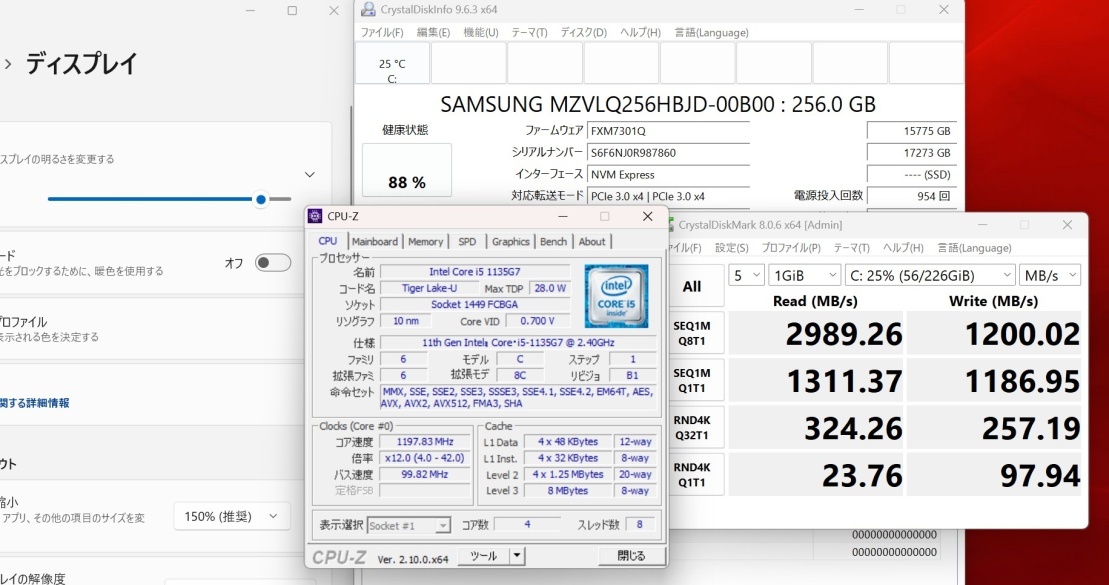The height and width of the screenshot is (585, 1109).
Task: Click the SEQ1M Q8T1 write result 1200.02
Action: (994, 334)
